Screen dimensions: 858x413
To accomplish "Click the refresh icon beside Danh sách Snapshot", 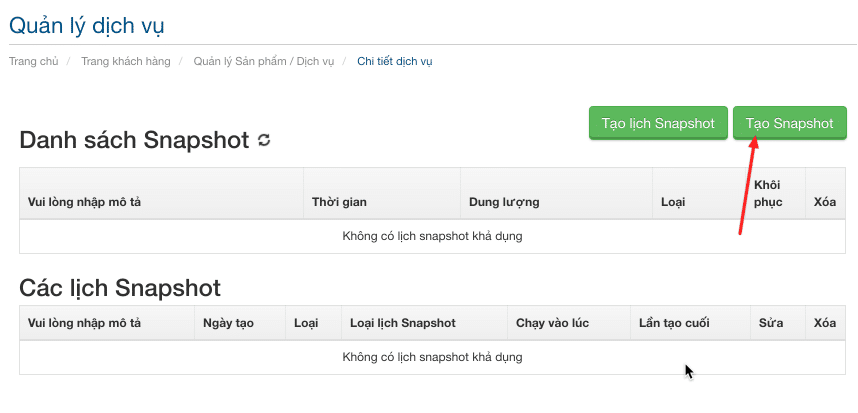I will coord(264,140).
